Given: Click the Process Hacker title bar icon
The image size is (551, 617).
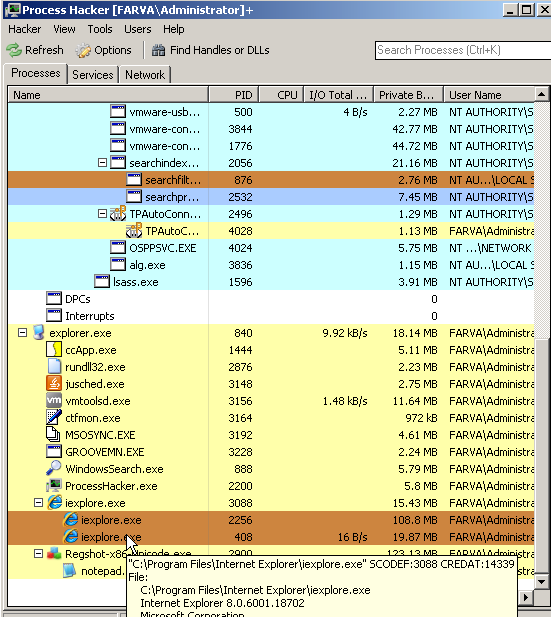Looking at the screenshot, I should tap(13, 10).
